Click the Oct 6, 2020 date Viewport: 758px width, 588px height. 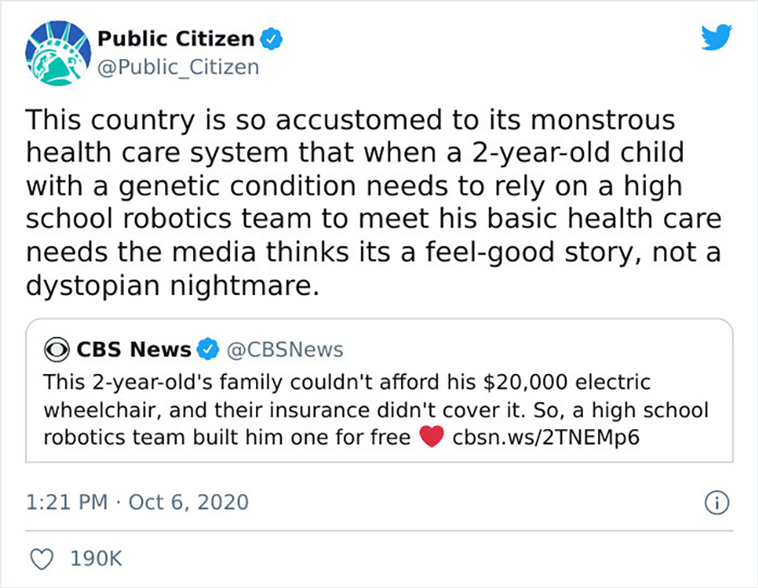189,502
